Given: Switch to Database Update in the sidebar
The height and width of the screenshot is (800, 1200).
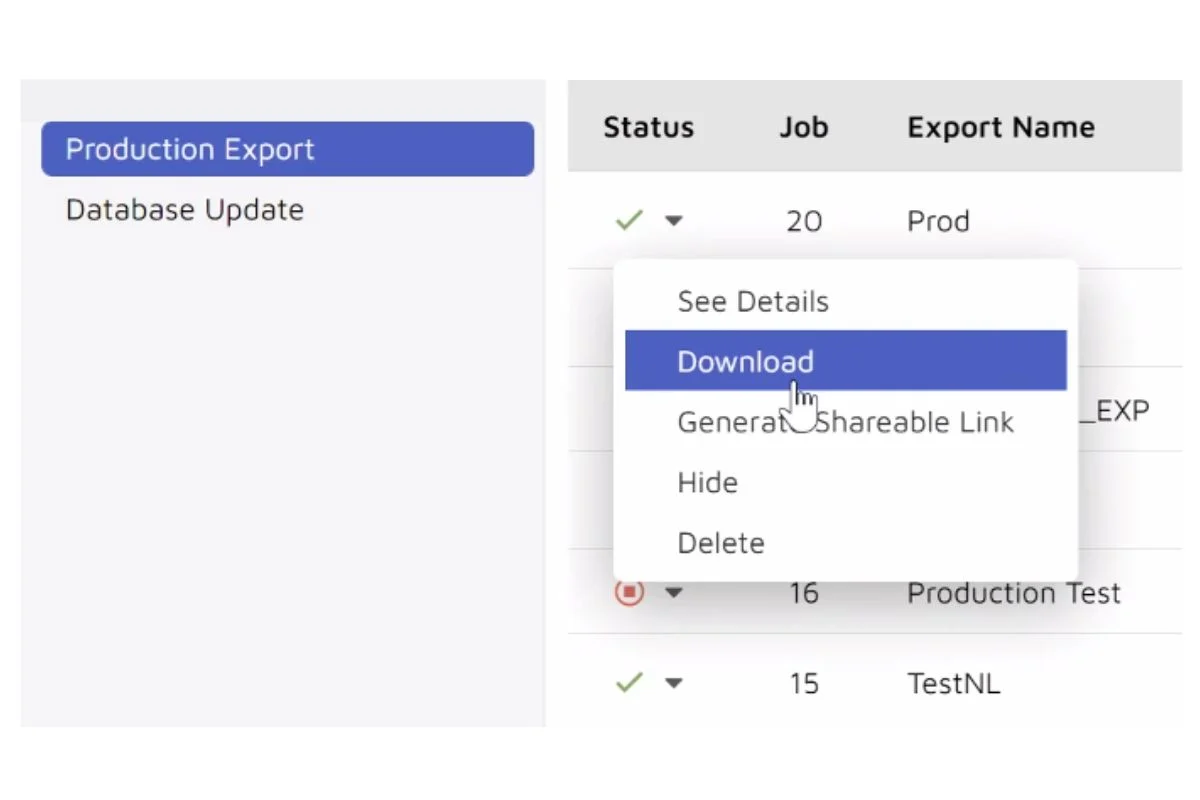Looking at the screenshot, I should (185, 210).
